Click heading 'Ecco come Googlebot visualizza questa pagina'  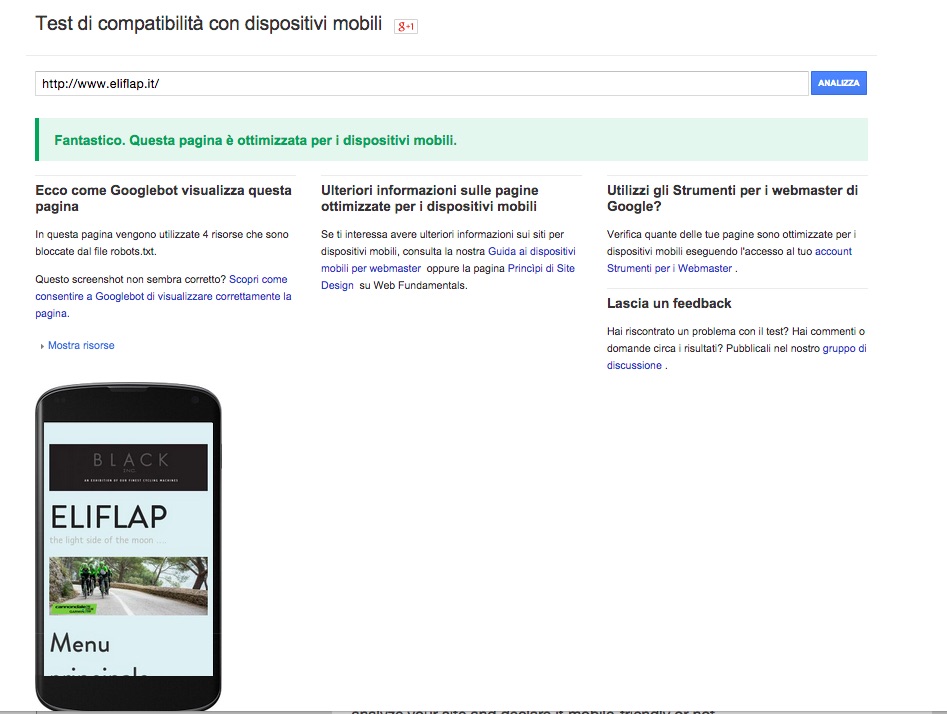tap(163, 198)
